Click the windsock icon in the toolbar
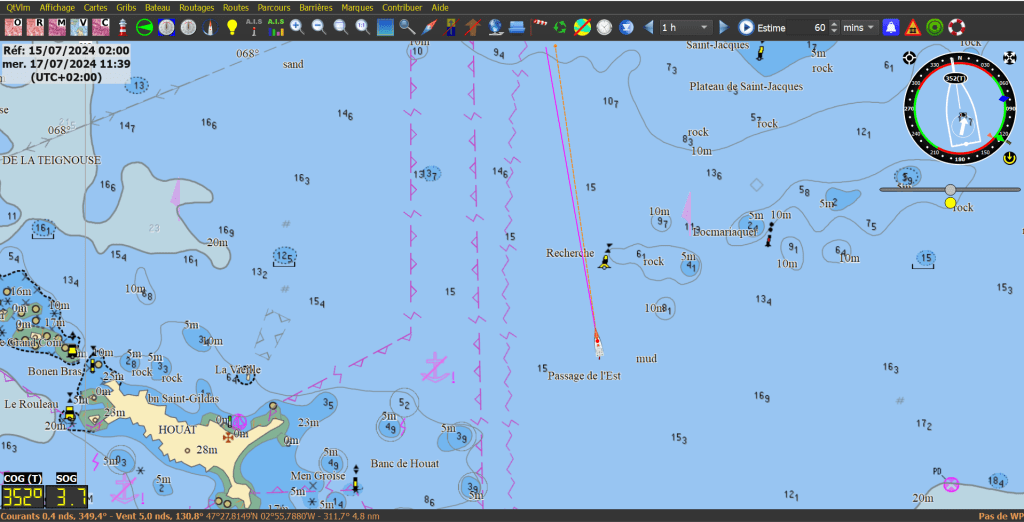Screen dimensions: 1024x522 [539, 27]
